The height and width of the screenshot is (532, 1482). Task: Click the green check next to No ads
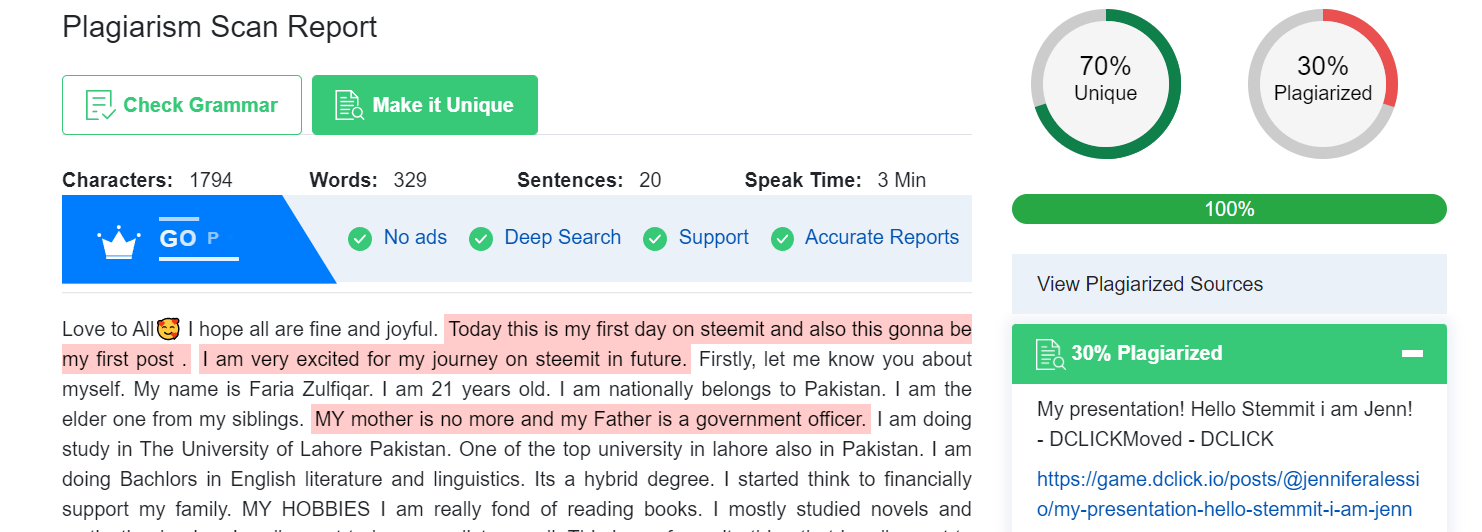[360, 239]
